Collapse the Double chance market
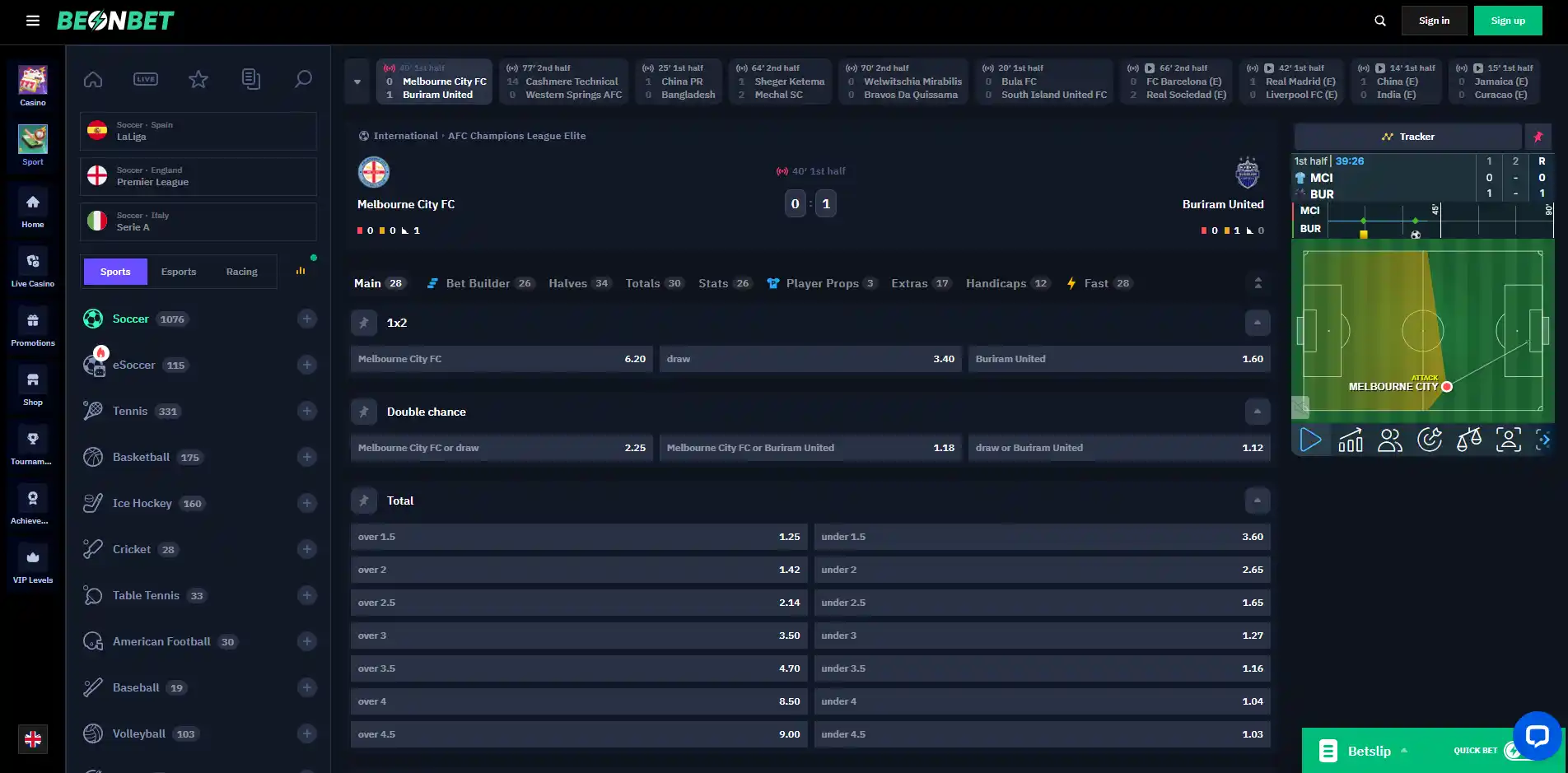Screen dimensions: 1568x773 1258,412
